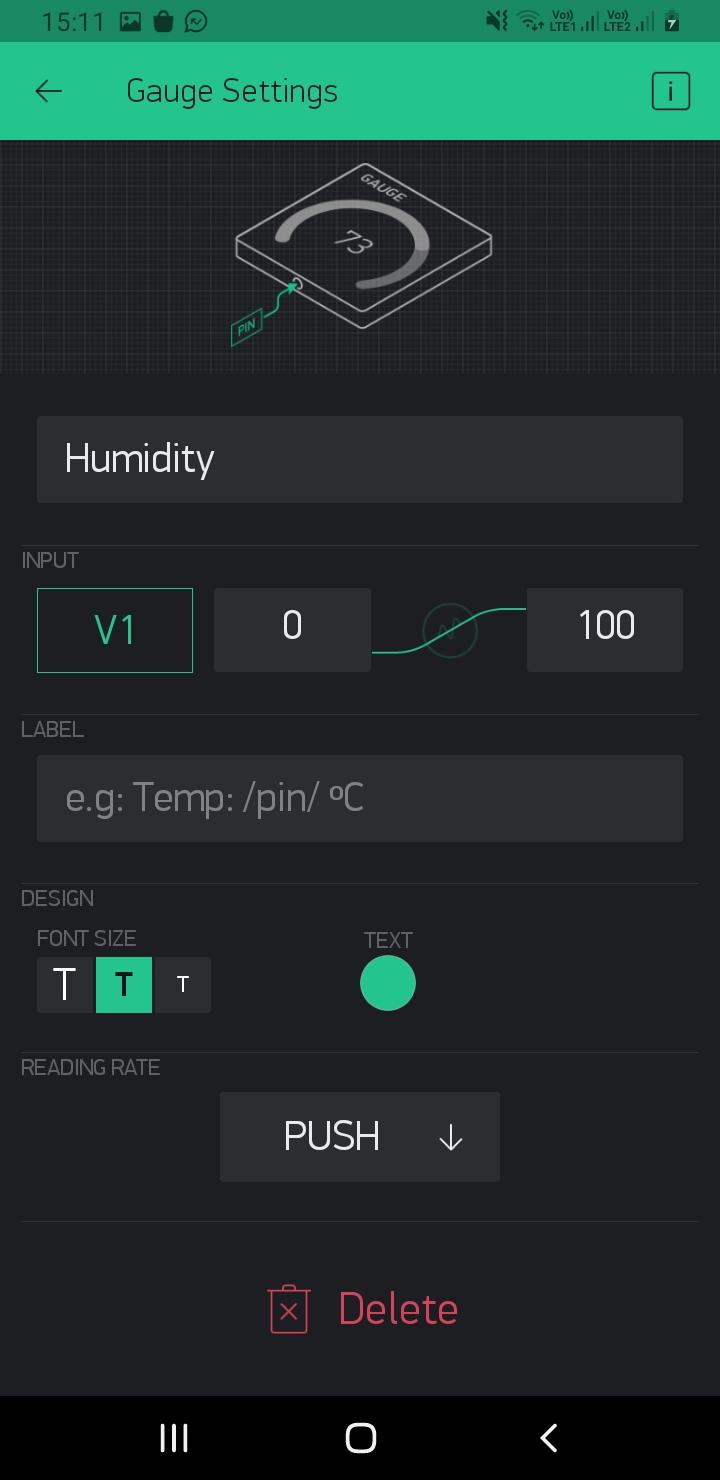
Task: Open the V1 pin selector
Action: [x=115, y=630]
